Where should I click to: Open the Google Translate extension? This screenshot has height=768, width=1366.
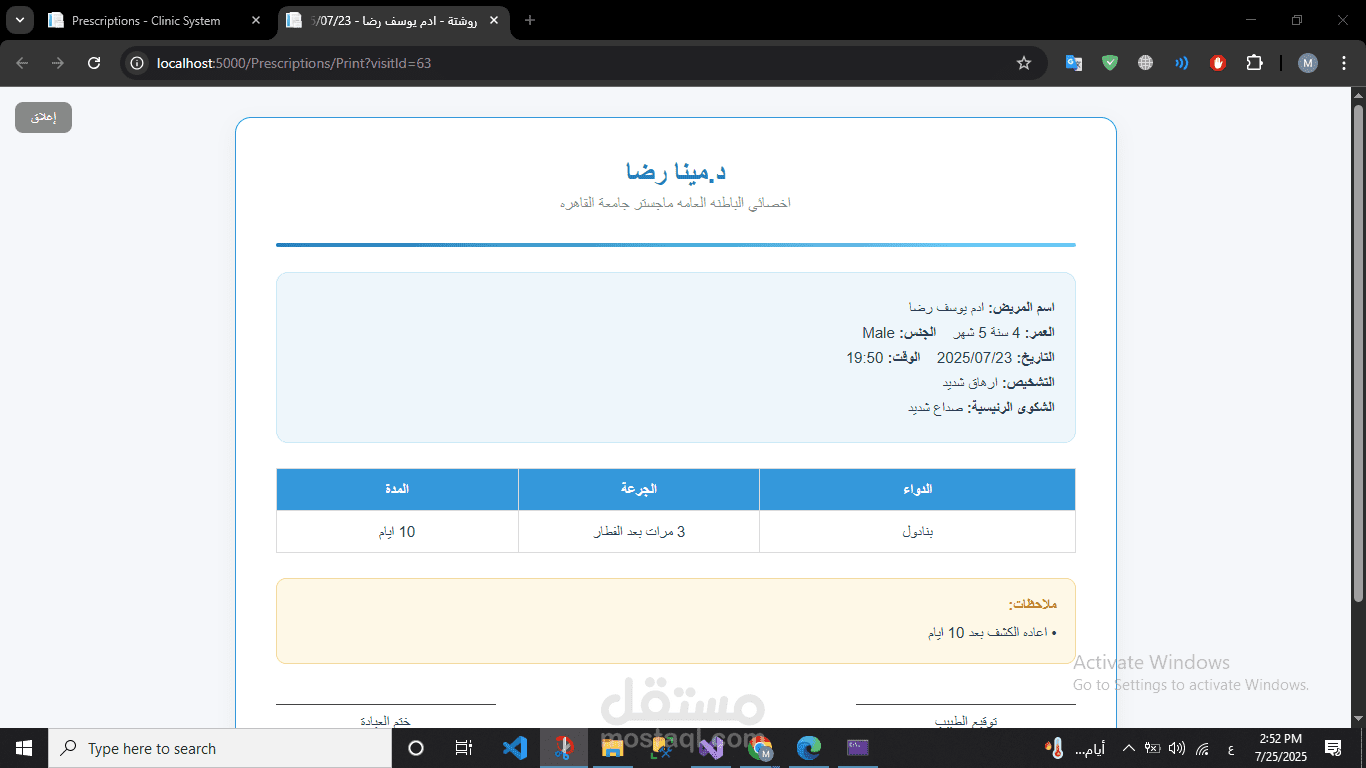[x=1074, y=63]
